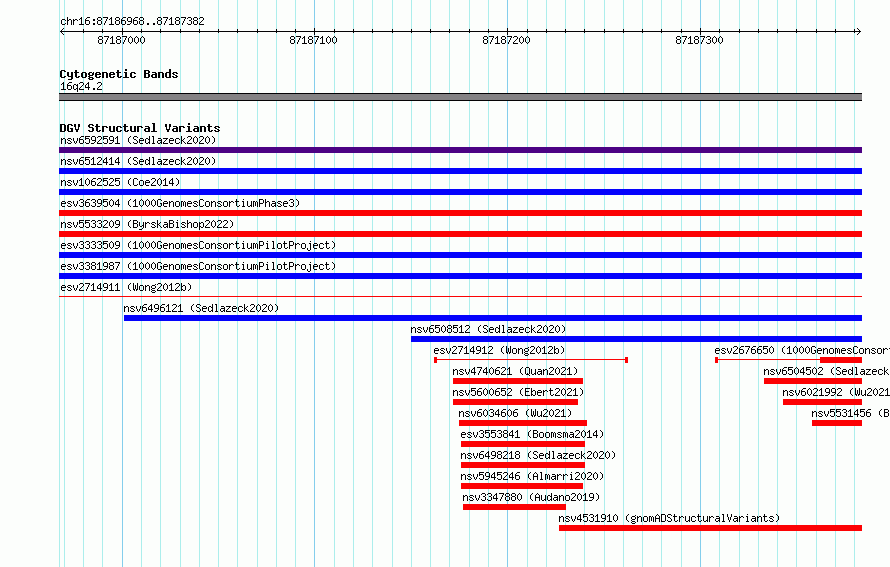Click the DGV Structural Variants track title
Viewport: 890px width, 567px height.
click(x=140, y=128)
